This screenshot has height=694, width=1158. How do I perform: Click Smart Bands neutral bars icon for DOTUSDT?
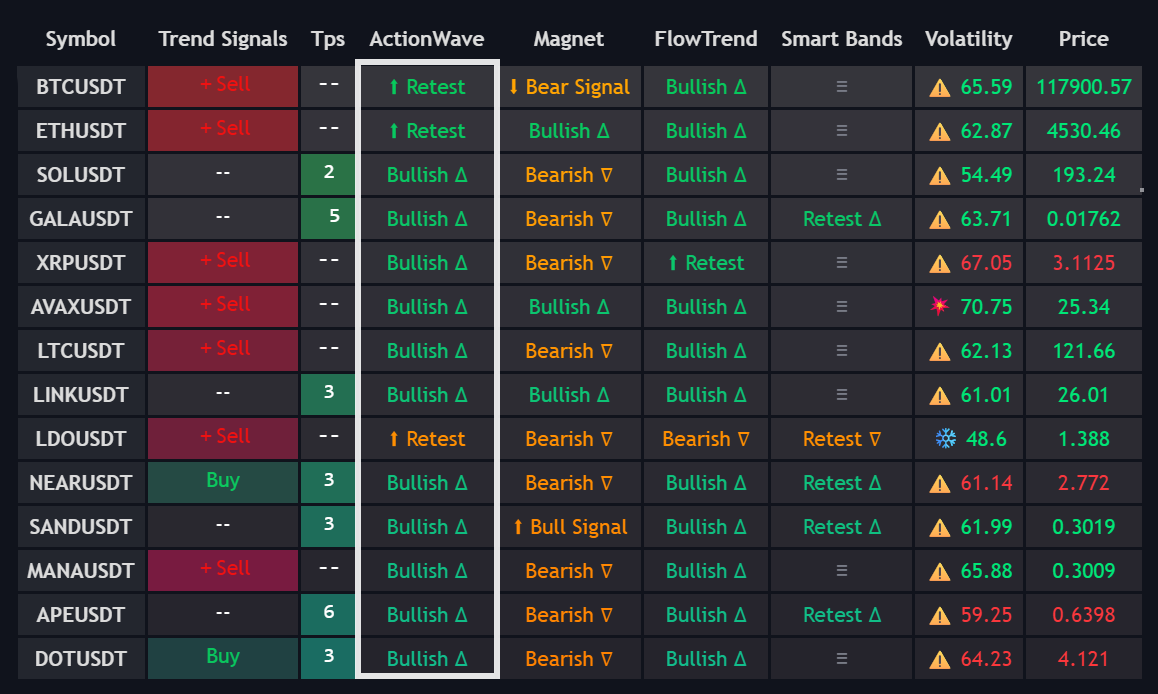(841, 659)
